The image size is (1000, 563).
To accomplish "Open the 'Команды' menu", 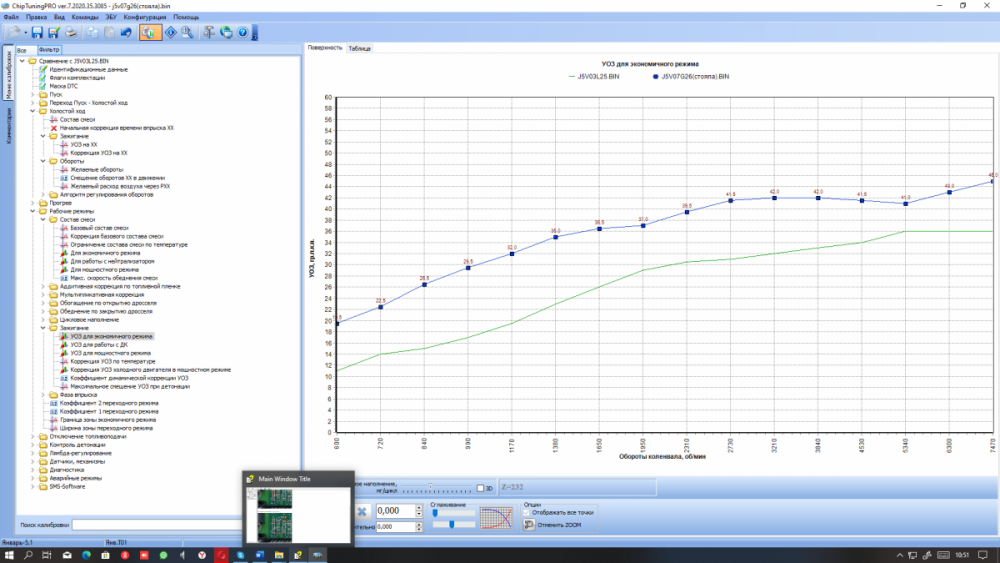I will coord(85,18).
